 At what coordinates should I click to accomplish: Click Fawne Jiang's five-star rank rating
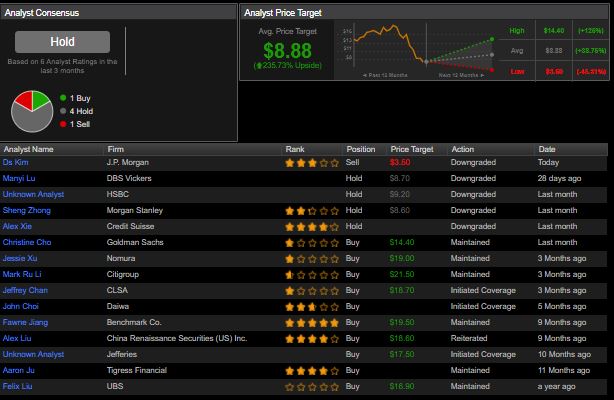click(x=312, y=323)
